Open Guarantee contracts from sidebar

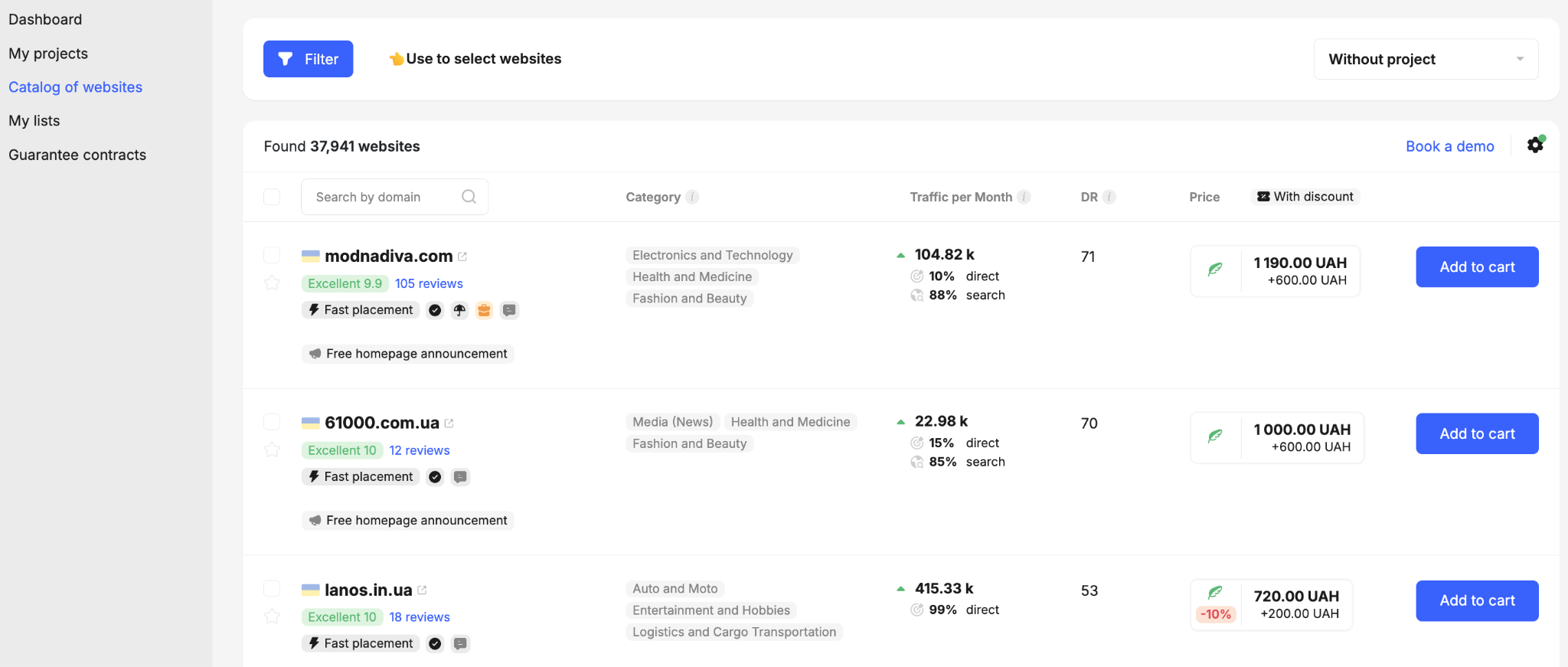point(77,155)
